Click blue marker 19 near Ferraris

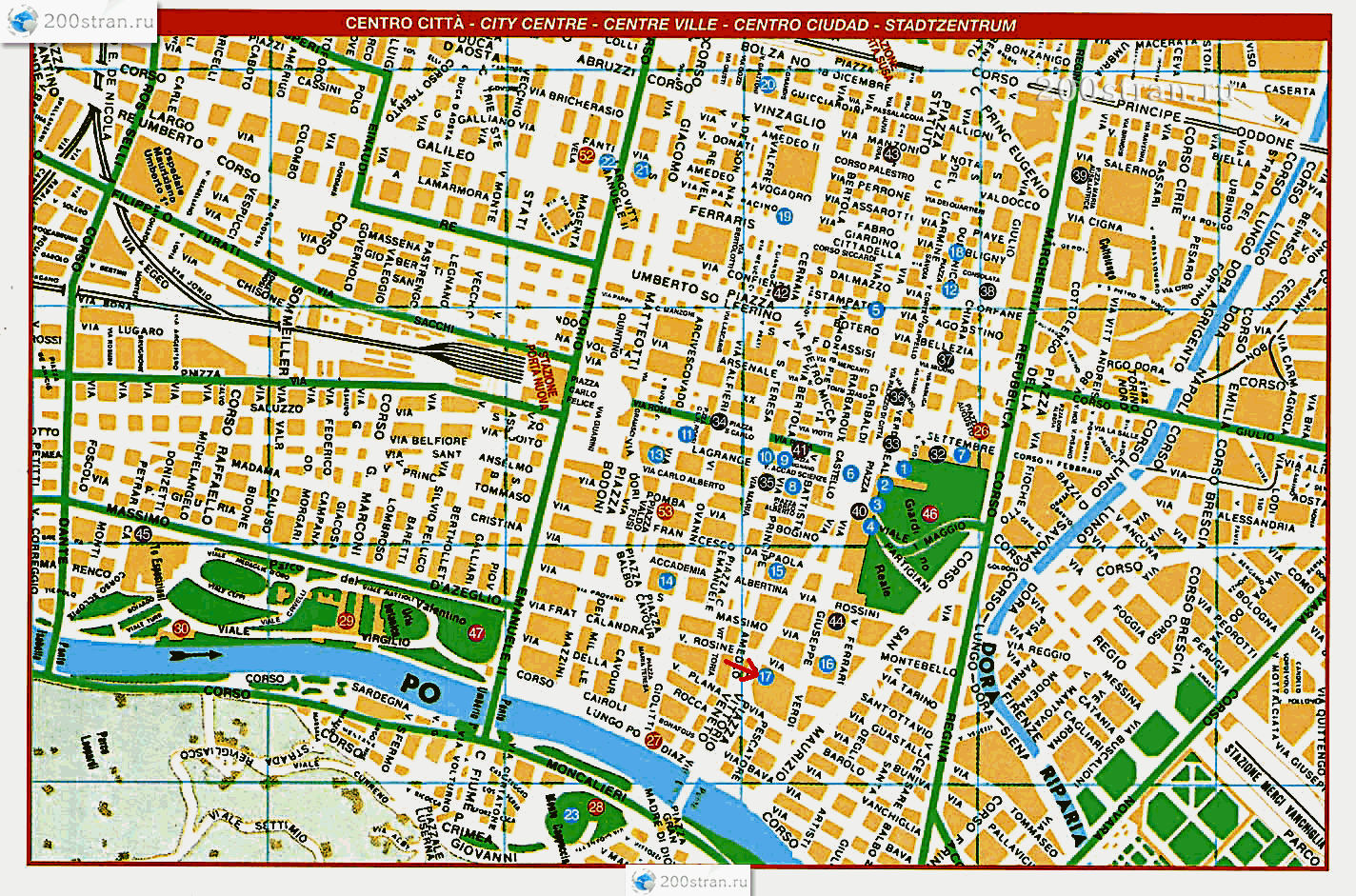coord(784,217)
